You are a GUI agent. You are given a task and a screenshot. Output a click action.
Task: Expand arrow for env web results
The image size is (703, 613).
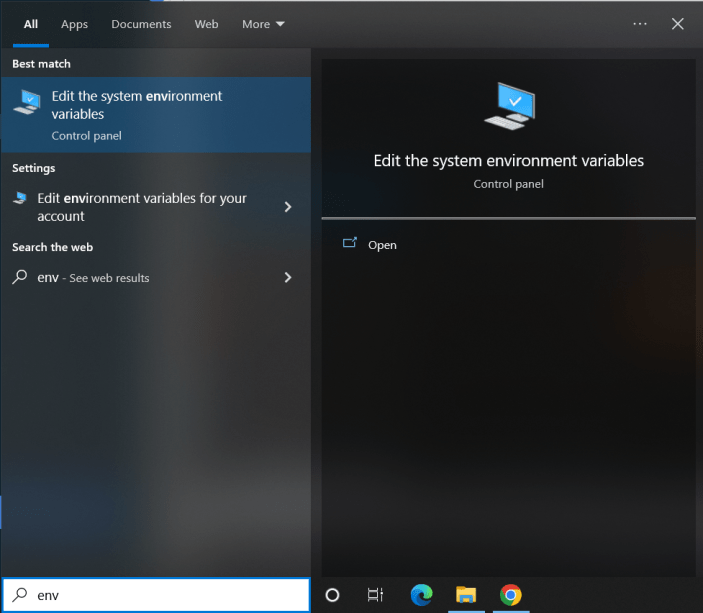click(288, 278)
